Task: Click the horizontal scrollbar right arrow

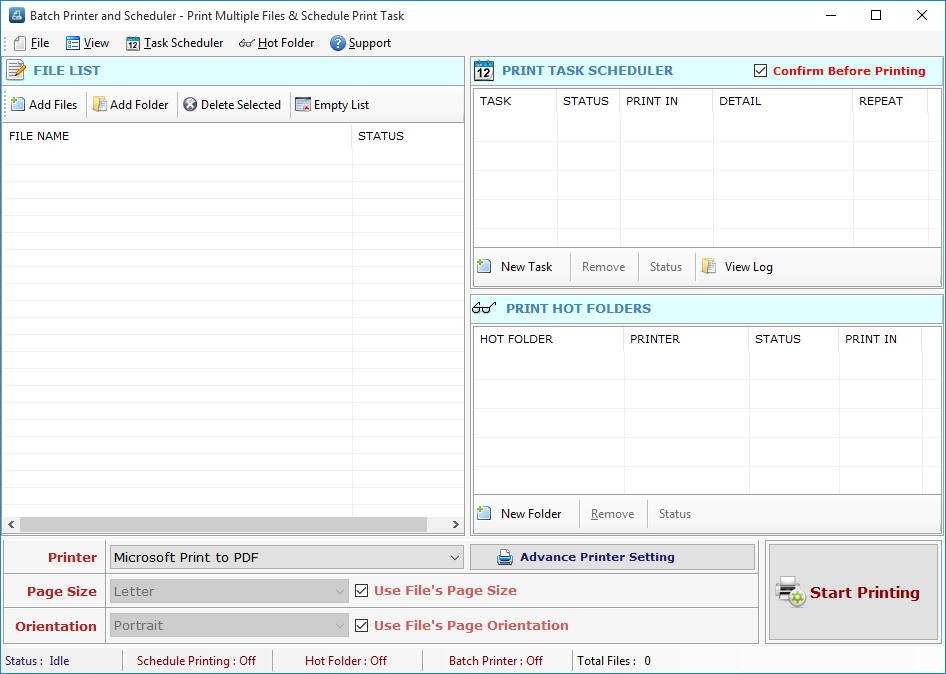Action: [x=456, y=524]
